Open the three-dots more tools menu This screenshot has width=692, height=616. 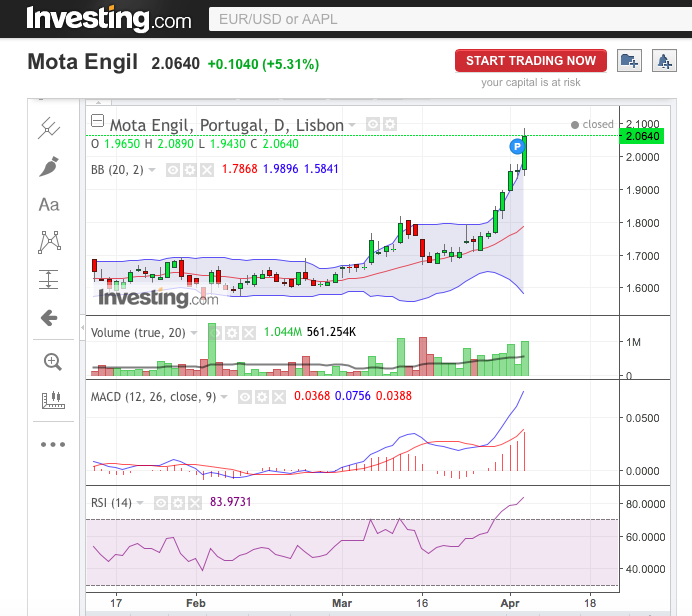pos(53,444)
